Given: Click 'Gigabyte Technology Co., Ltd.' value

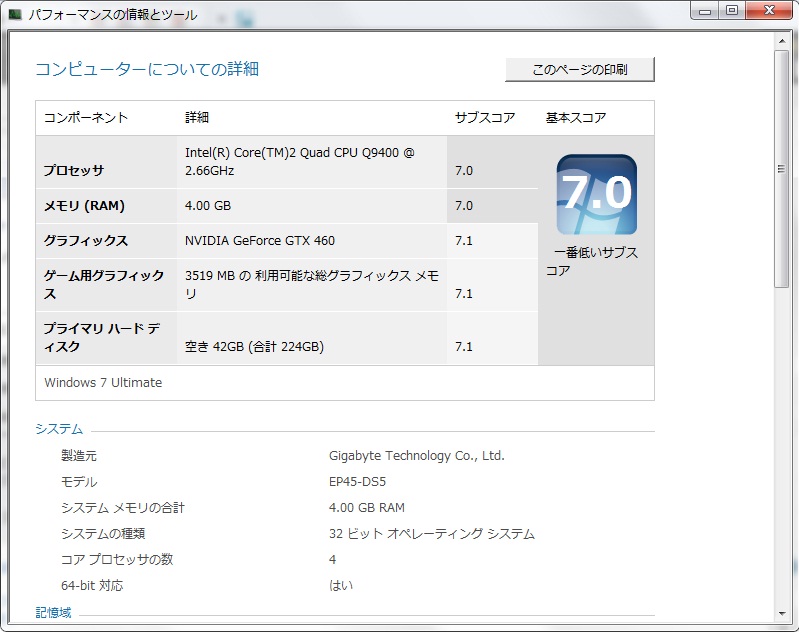Looking at the screenshot, I should tap(417, 456).
